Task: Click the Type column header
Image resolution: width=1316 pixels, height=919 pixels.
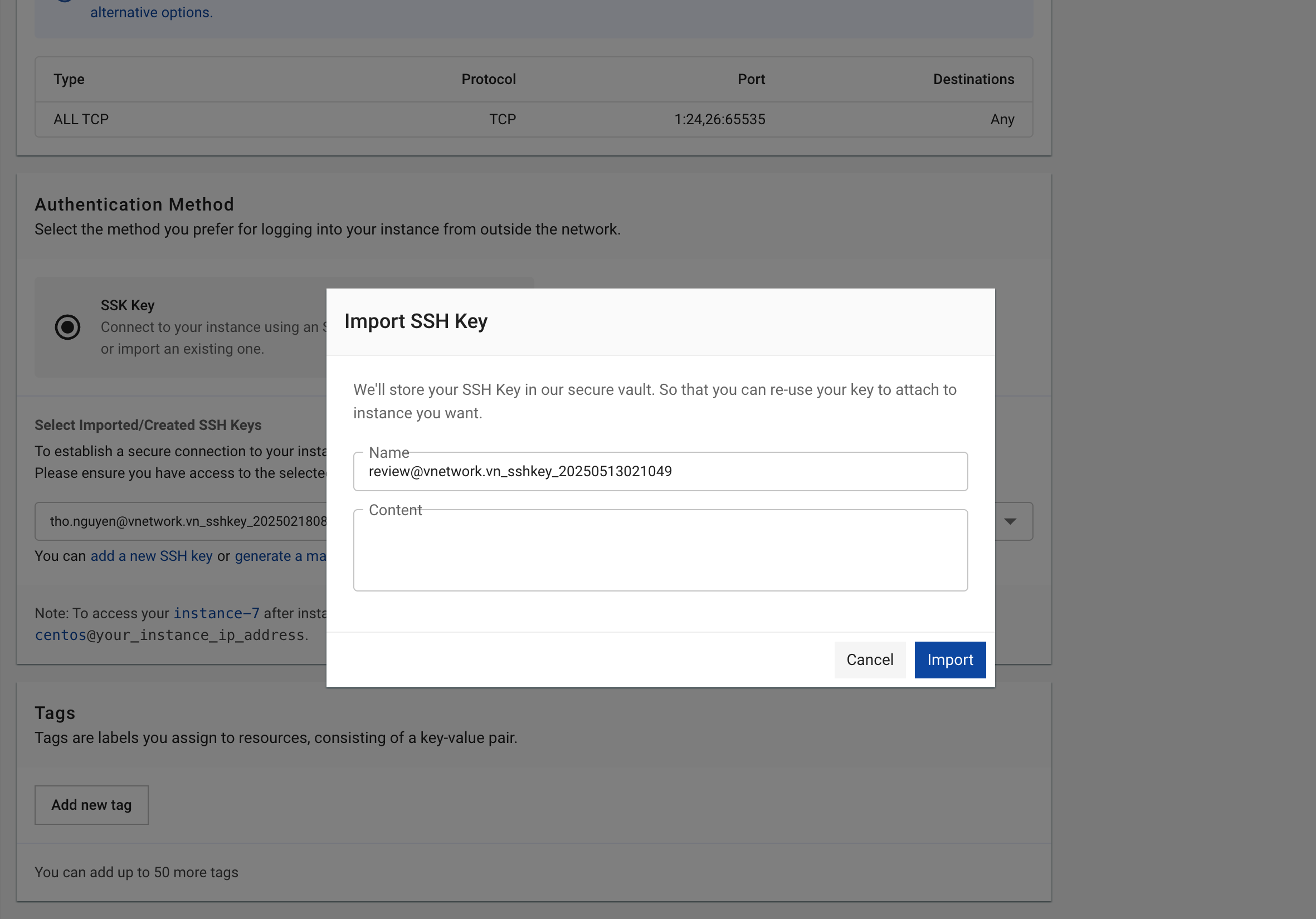Action: [69, 79]
